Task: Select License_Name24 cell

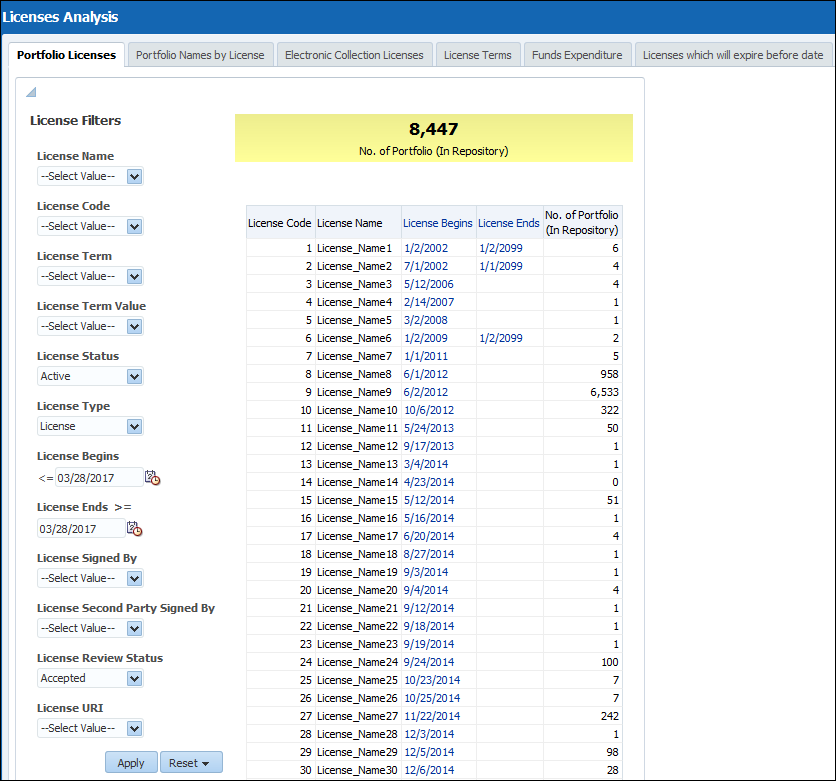Action: (358, 663)
